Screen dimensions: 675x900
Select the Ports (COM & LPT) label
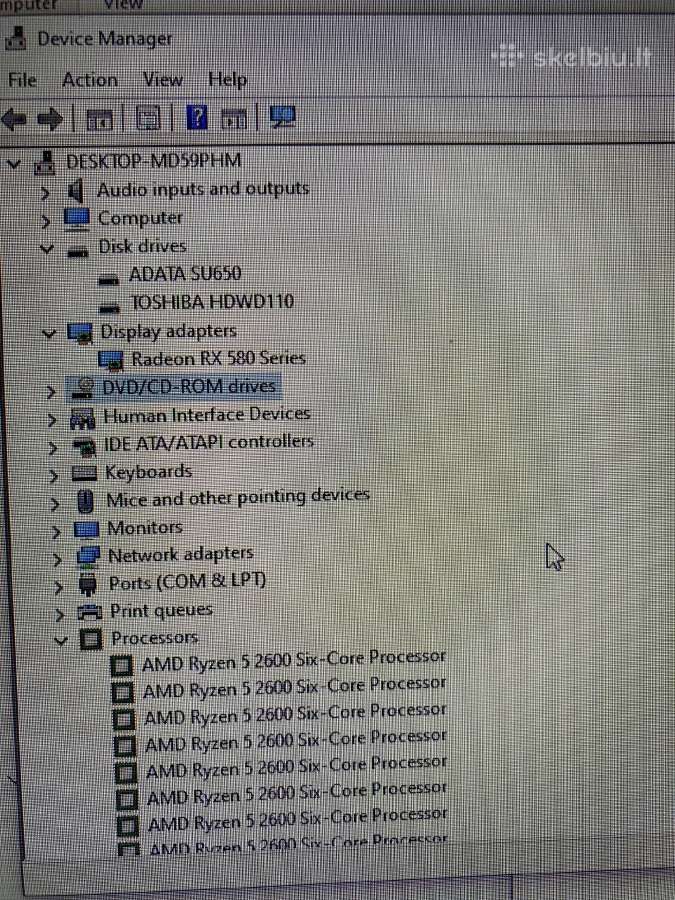point(188,581)
